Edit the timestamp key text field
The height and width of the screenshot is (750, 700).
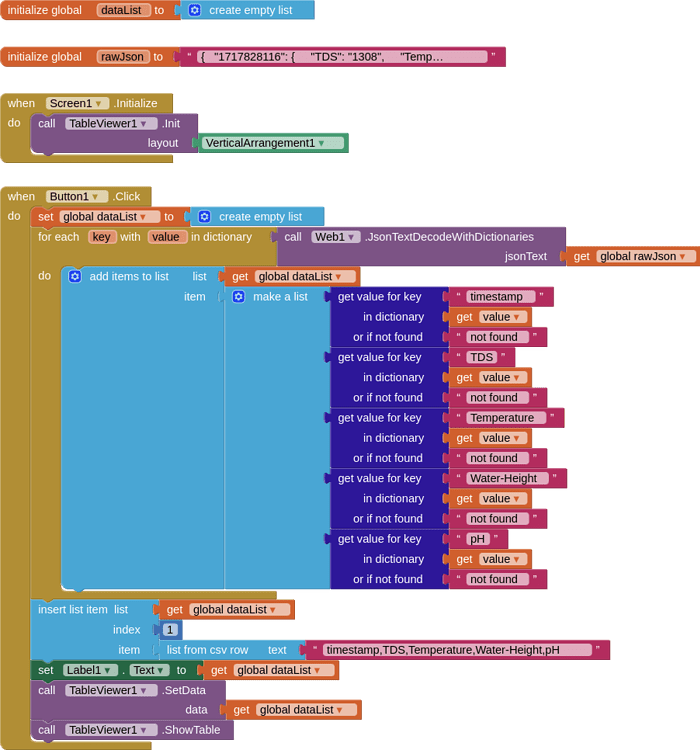(500, 297)
